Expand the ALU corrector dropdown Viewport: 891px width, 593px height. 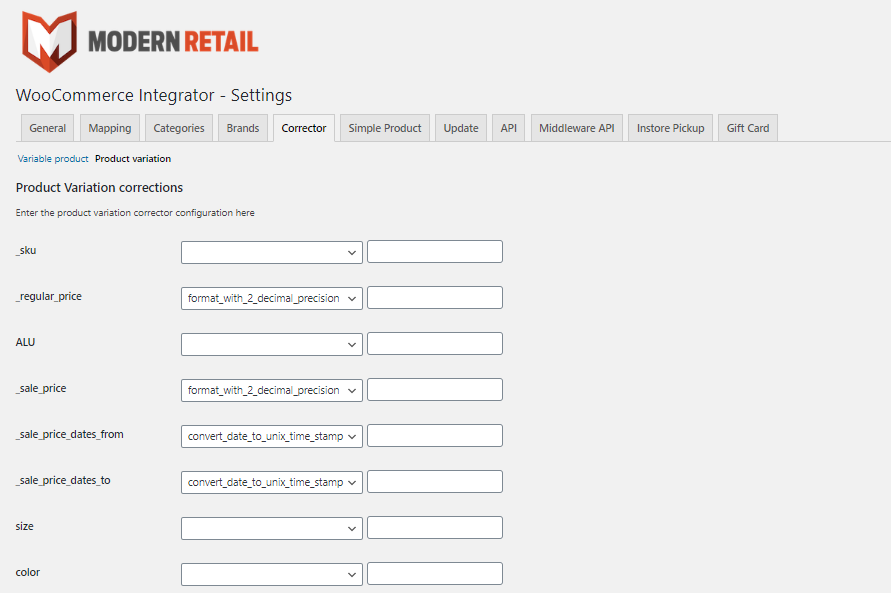tap(272, 344)
